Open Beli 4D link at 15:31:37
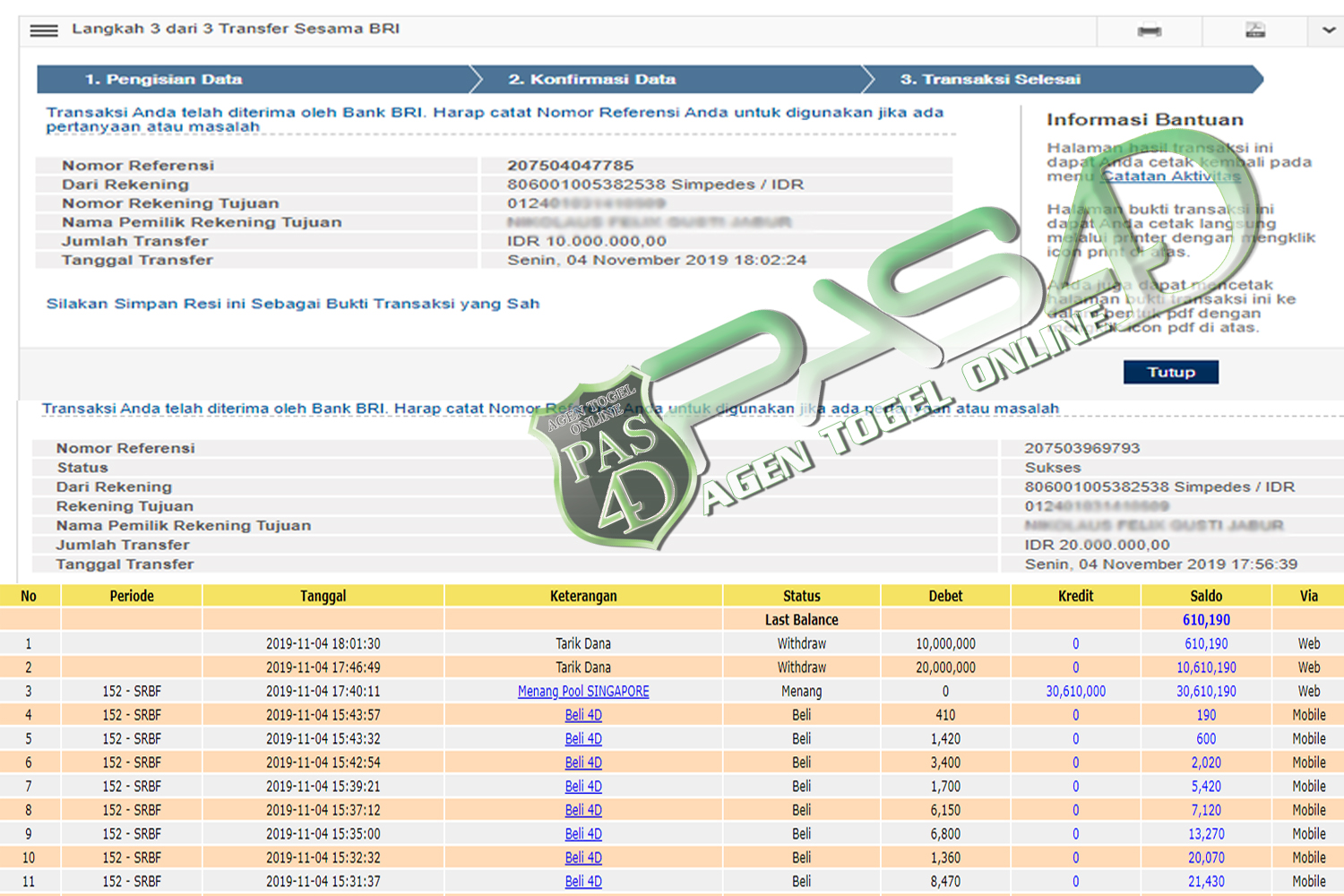1344x896 pixels. 583,882
